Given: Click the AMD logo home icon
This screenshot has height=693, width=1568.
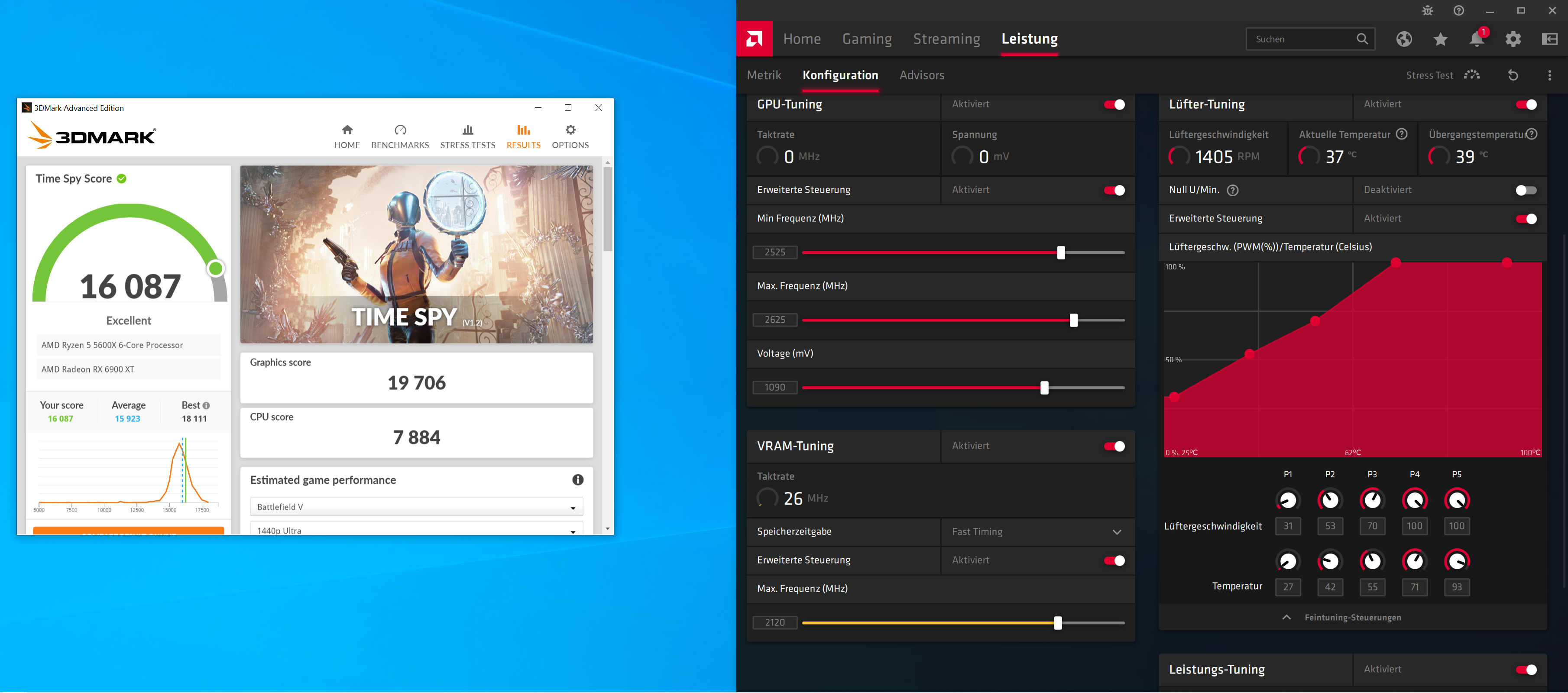Looking at the screenshot, I should pyautogui.click(x=754, y=39).
